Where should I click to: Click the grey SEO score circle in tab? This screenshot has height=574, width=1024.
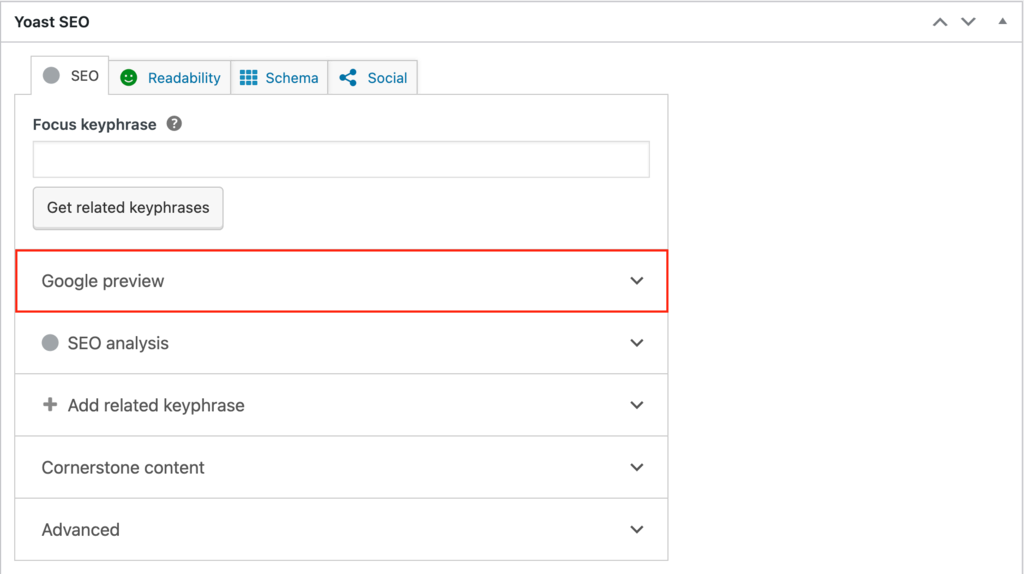[x=51, y=76]
